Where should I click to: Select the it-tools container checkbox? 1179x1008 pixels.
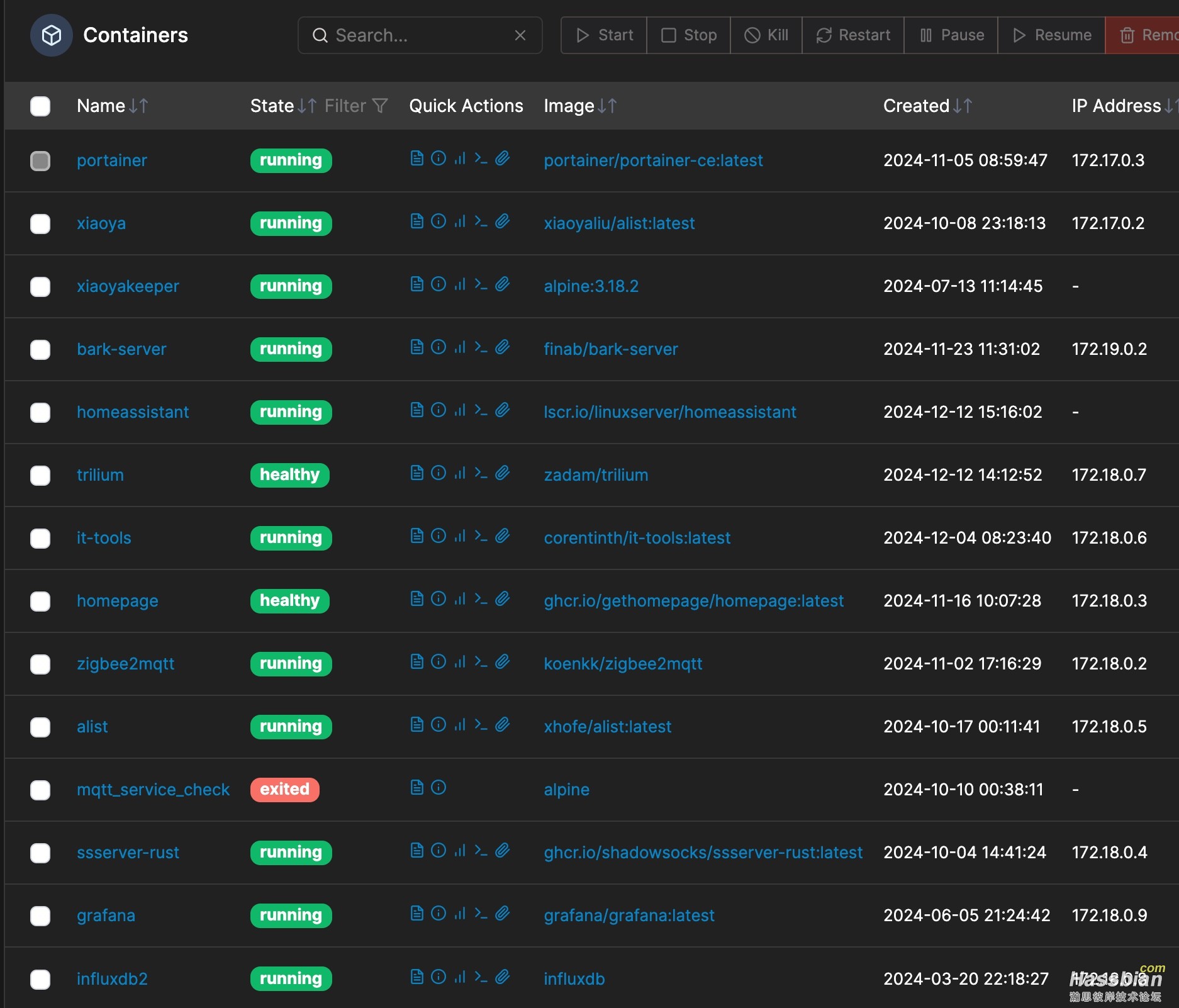pyautogui.click(x=40, y=538)
